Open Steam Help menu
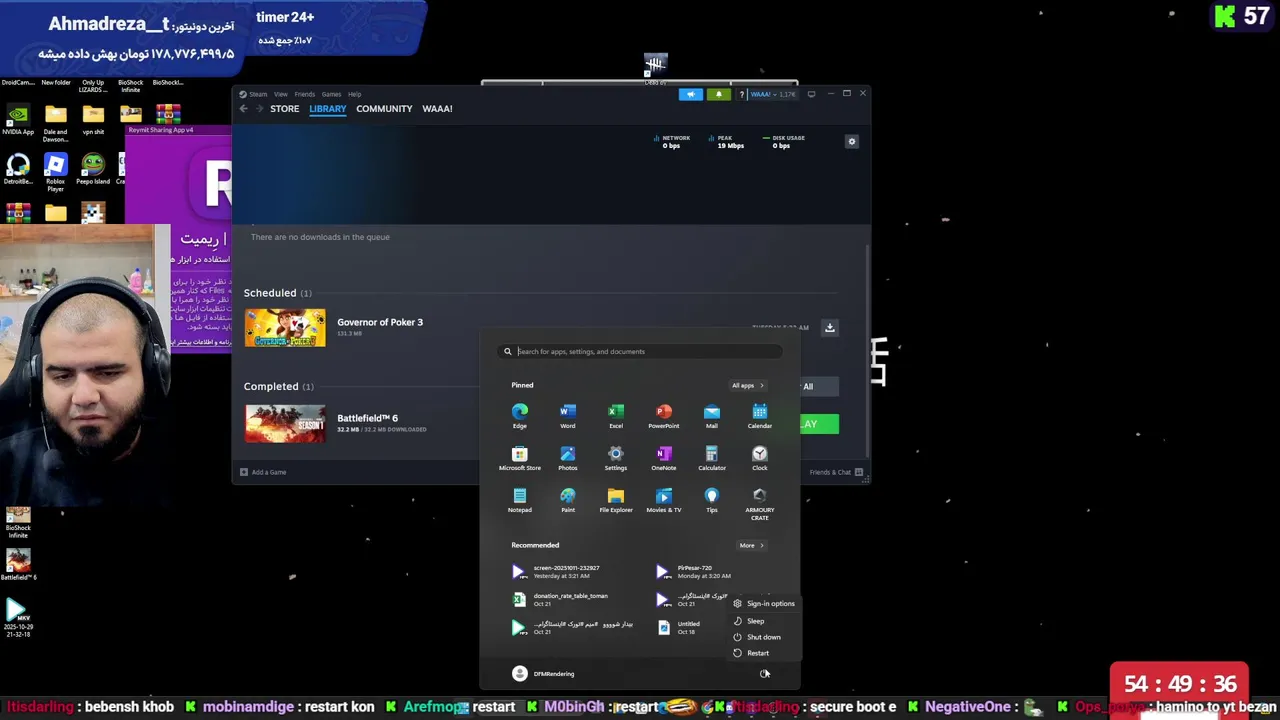Screen dimensions: 1280x720 click(354, 94)
